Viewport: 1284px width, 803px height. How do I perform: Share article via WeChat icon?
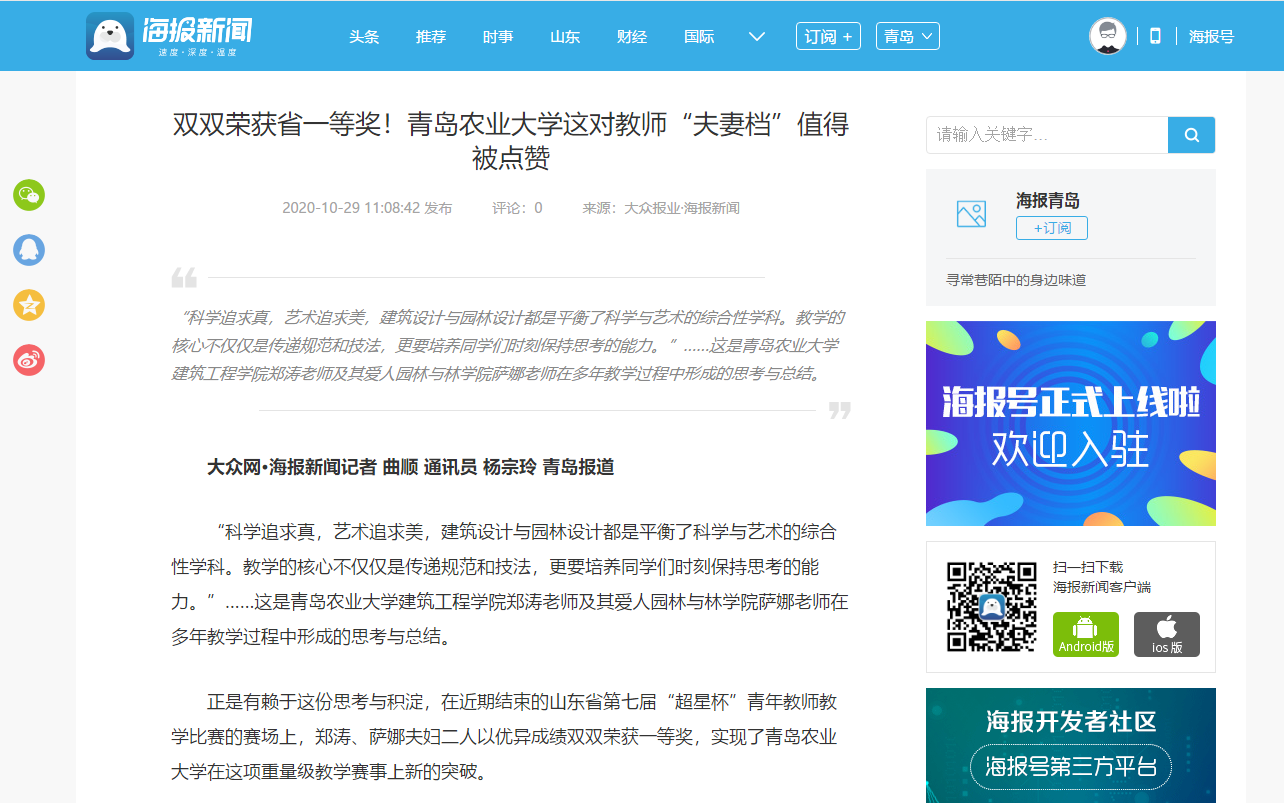coord(29,195)
